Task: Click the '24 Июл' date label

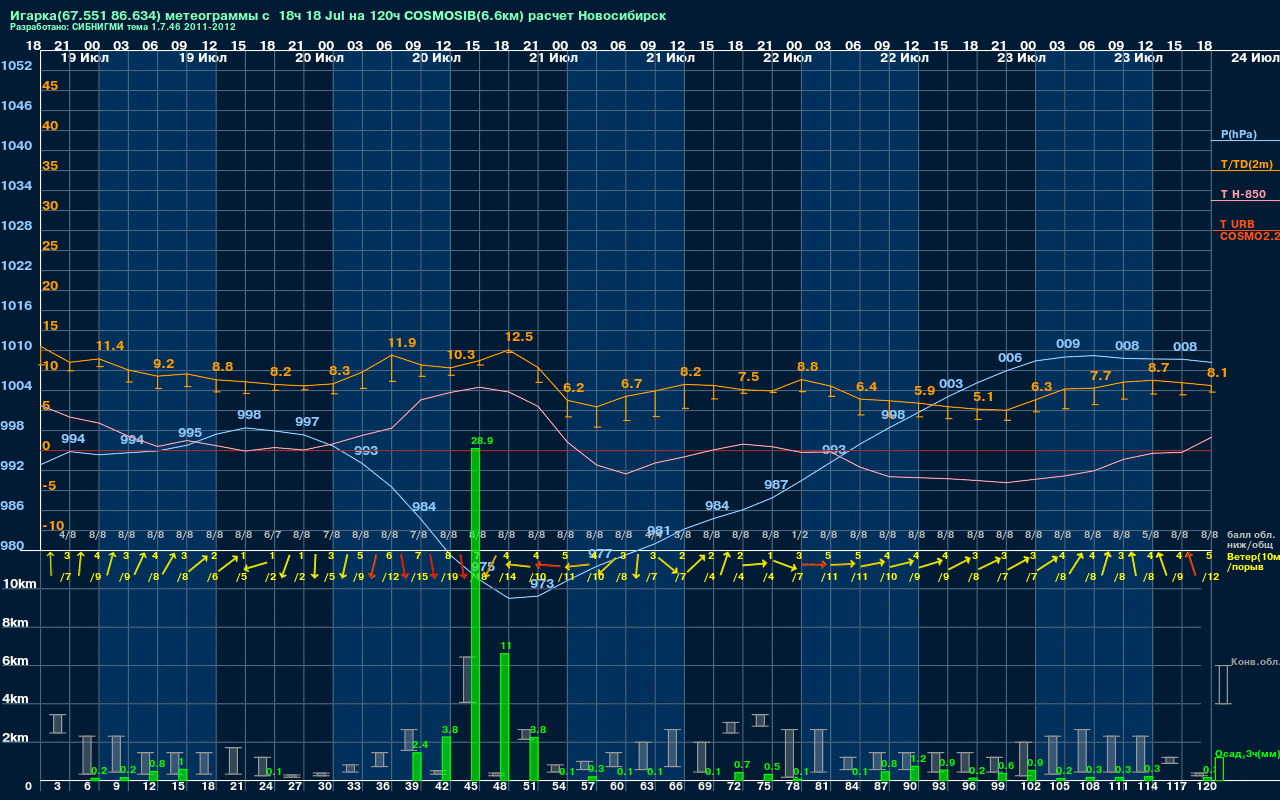Action: coord(1253,58)
